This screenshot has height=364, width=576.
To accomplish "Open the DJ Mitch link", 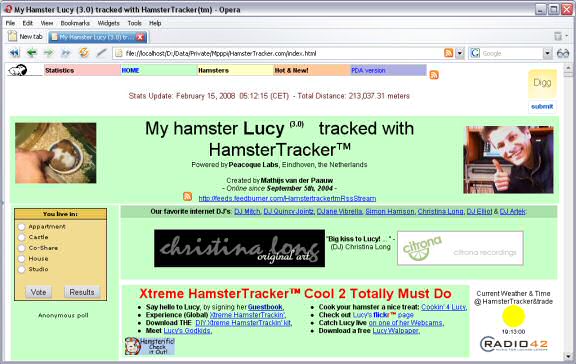I will tap(247, 212).
